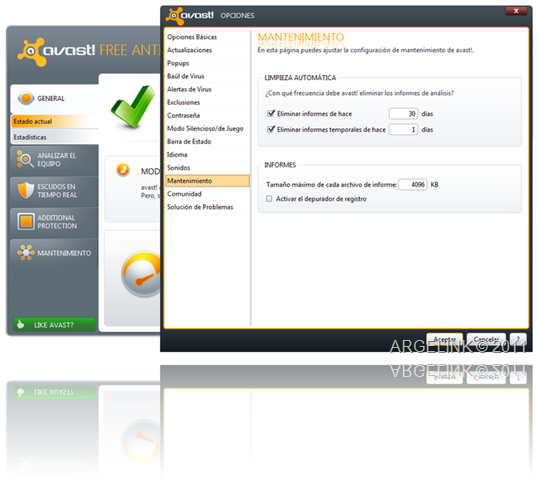The width and height of the screenshot is (537, 477).
Task: Toggle Eliminar informes temporales de hace checkbox
Action: 271,129
